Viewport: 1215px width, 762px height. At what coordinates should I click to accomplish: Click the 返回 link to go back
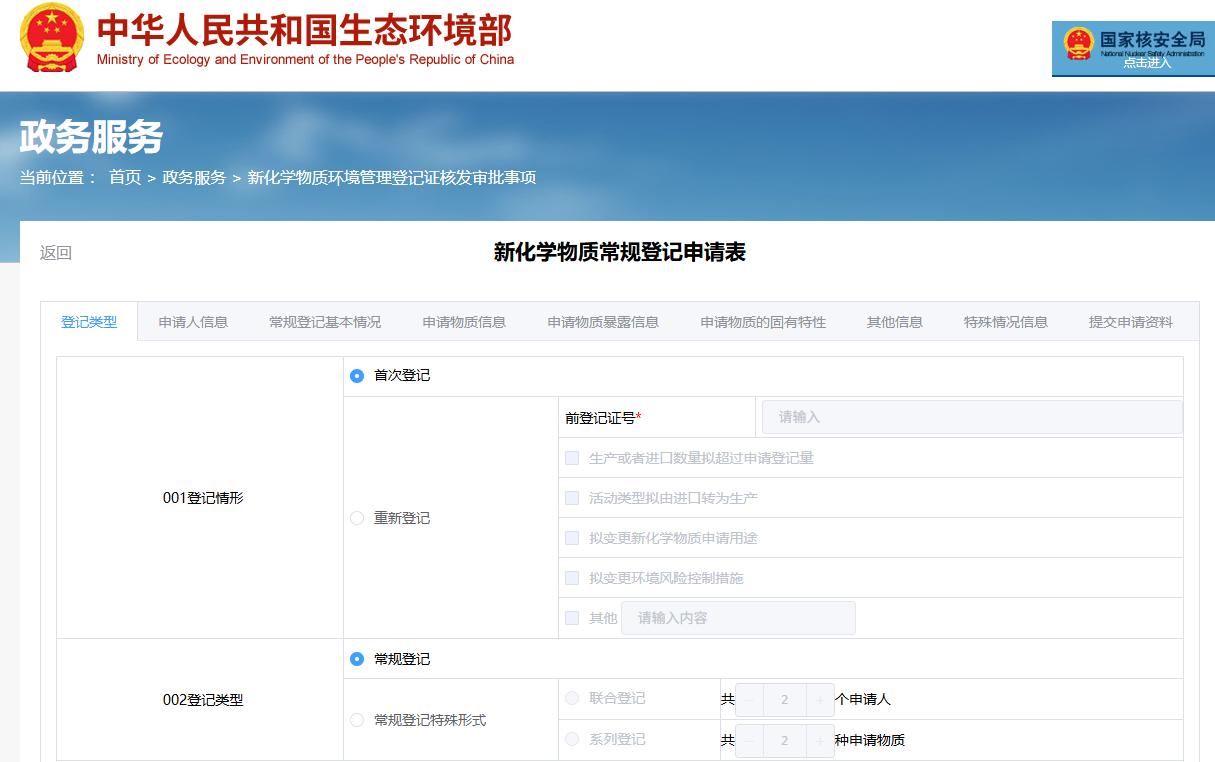pyautogui.click(x=56, y=253)
